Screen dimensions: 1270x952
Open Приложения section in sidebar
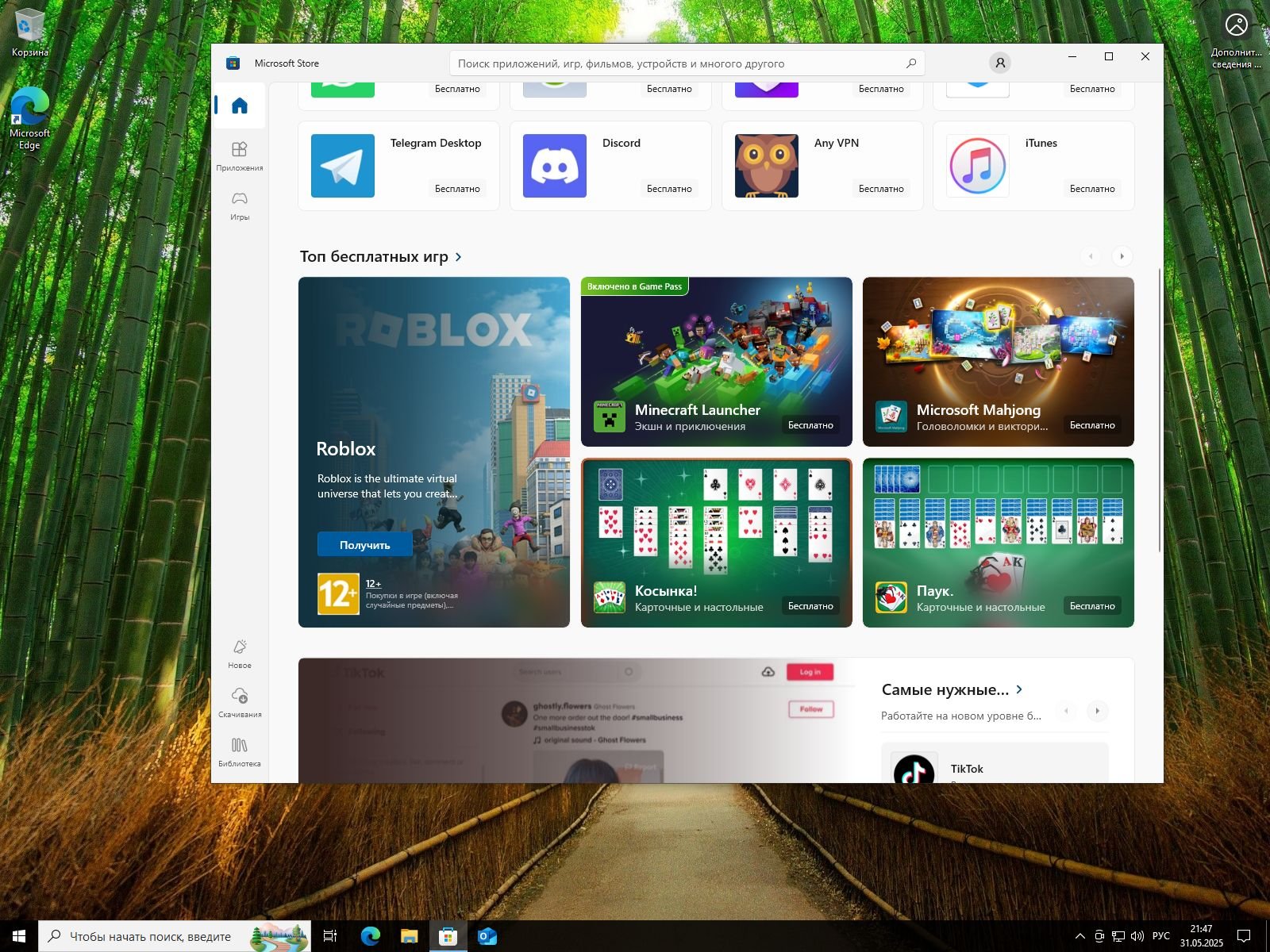point(240,155)
